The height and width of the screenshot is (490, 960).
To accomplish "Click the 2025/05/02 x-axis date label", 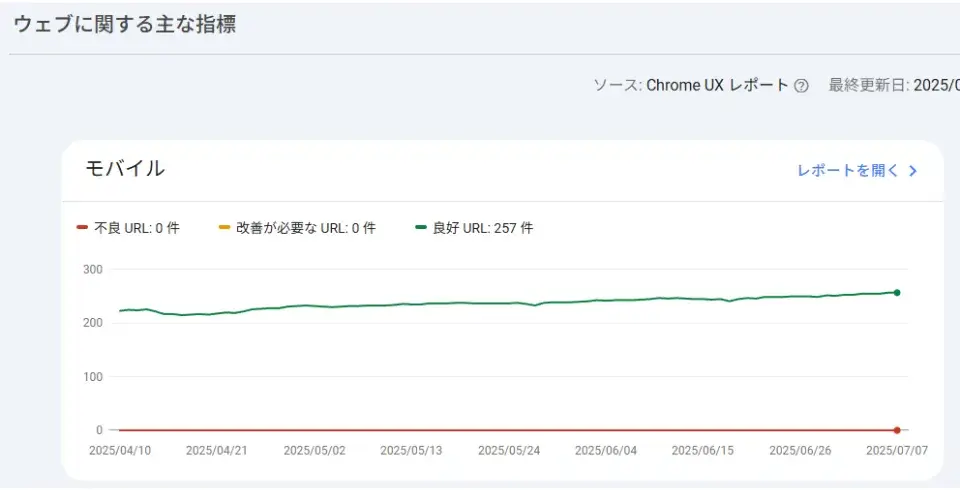I will tap(315, 451).
